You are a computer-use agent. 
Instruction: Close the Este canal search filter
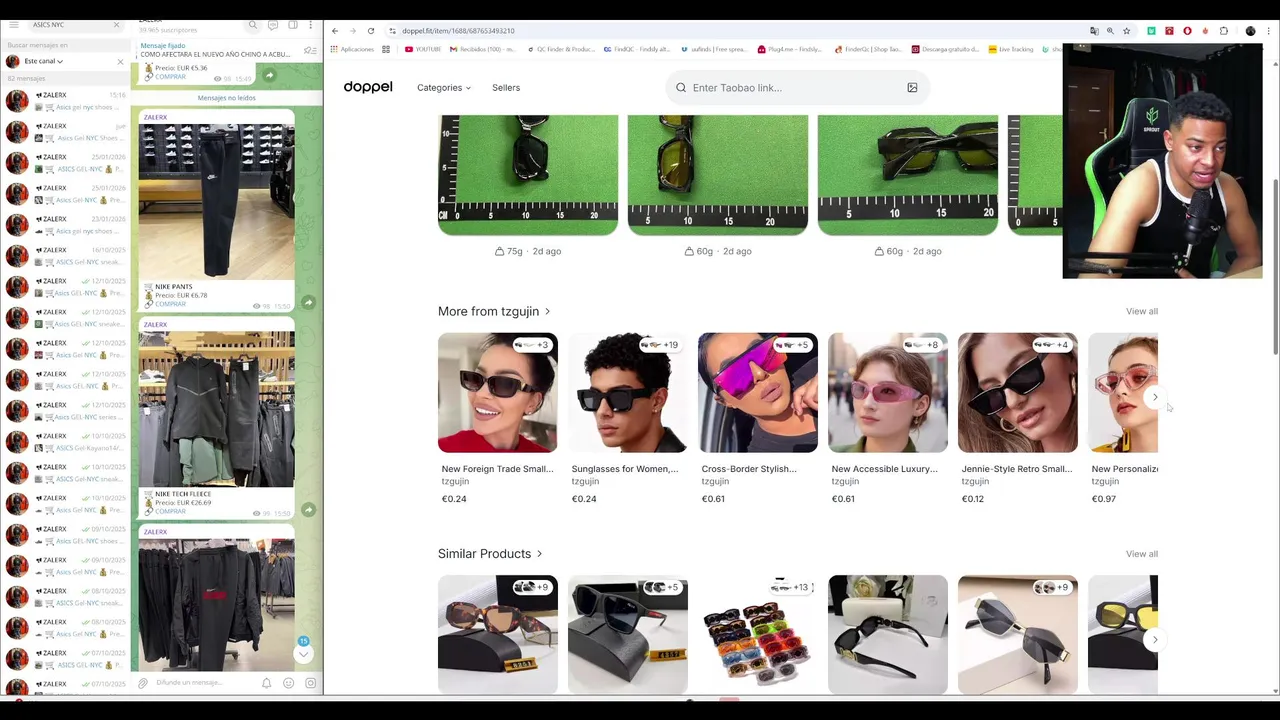pyautogui.click(x=120, y=61)
